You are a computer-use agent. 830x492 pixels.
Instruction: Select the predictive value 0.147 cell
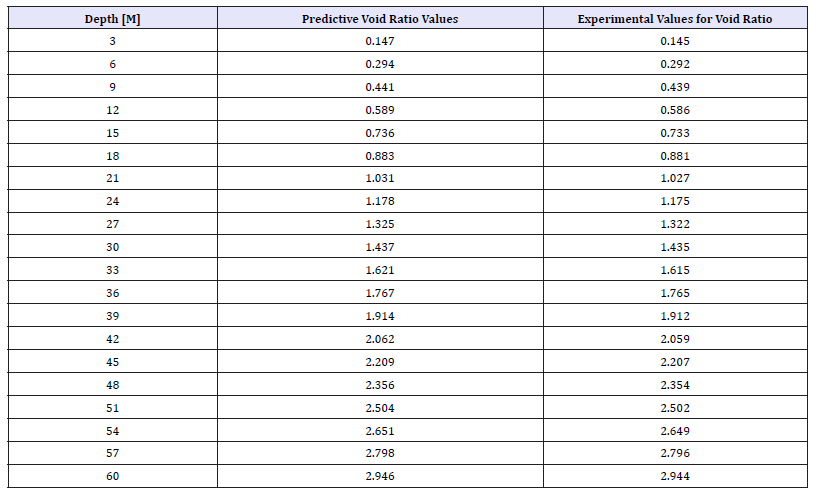coord(380,41)
